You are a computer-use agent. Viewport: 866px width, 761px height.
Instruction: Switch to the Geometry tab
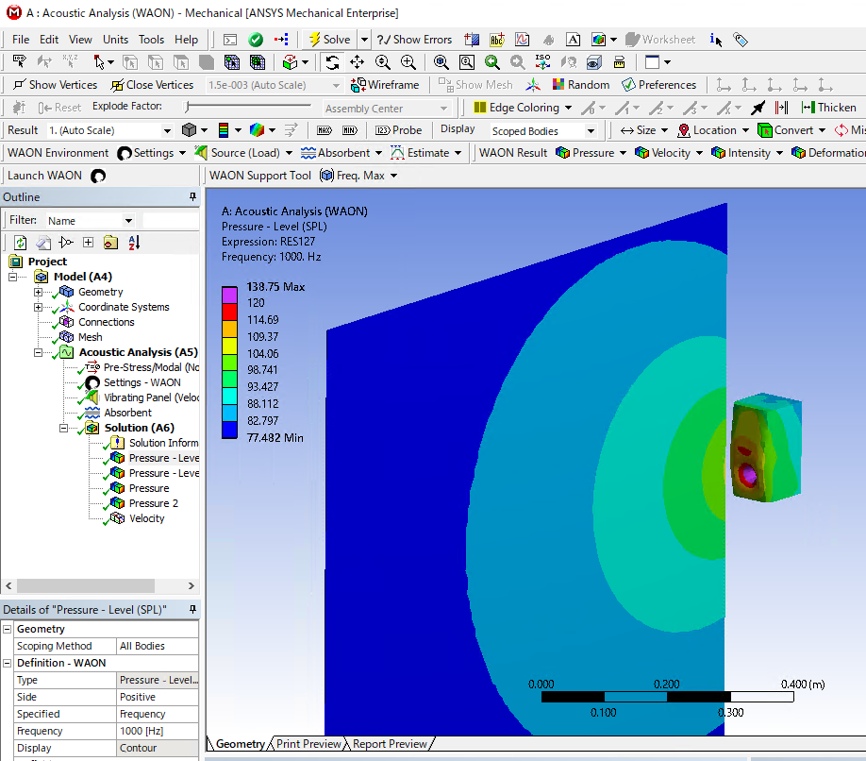240,744
